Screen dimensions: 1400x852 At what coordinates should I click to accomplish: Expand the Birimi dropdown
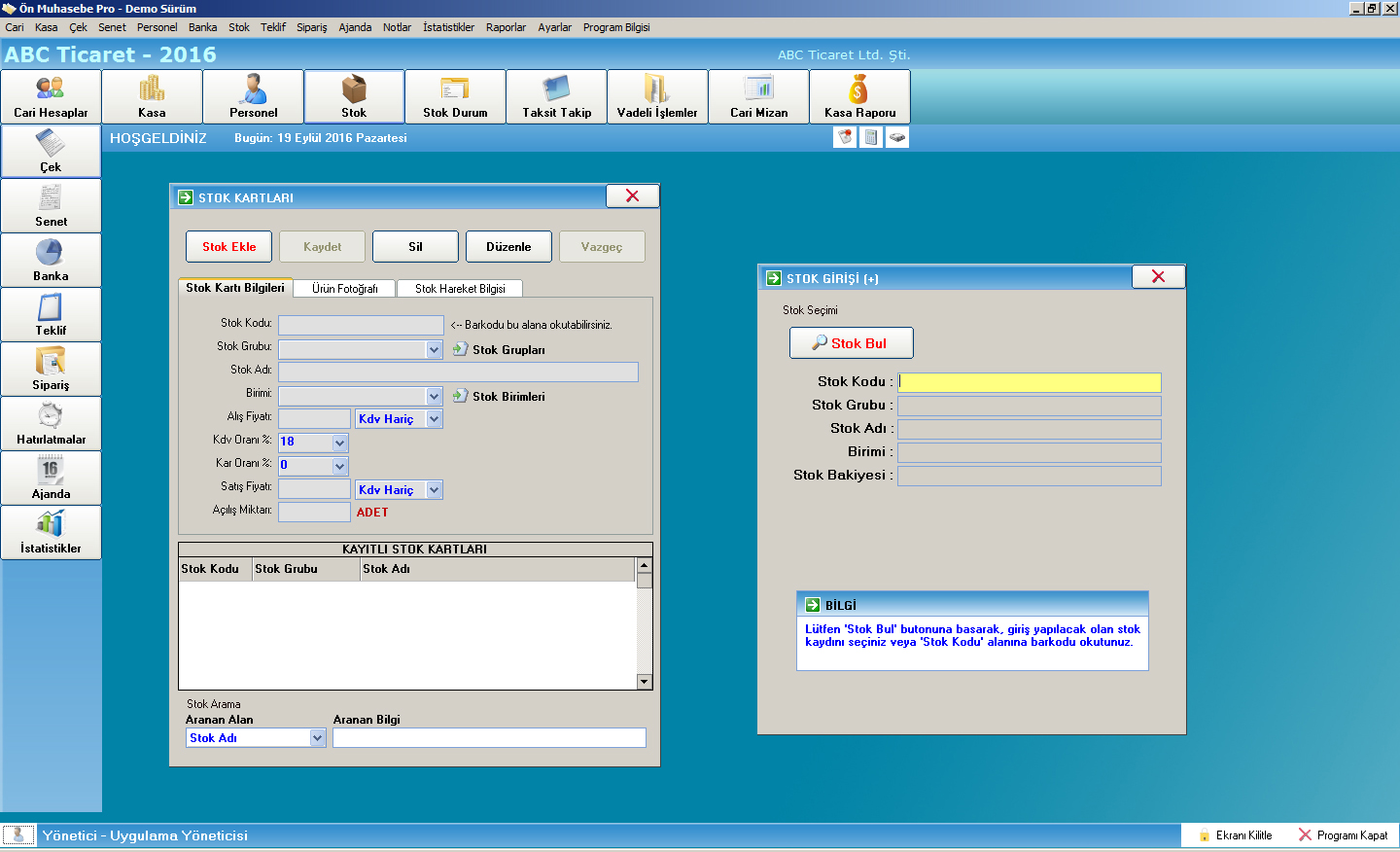click(x=435, y=396)
